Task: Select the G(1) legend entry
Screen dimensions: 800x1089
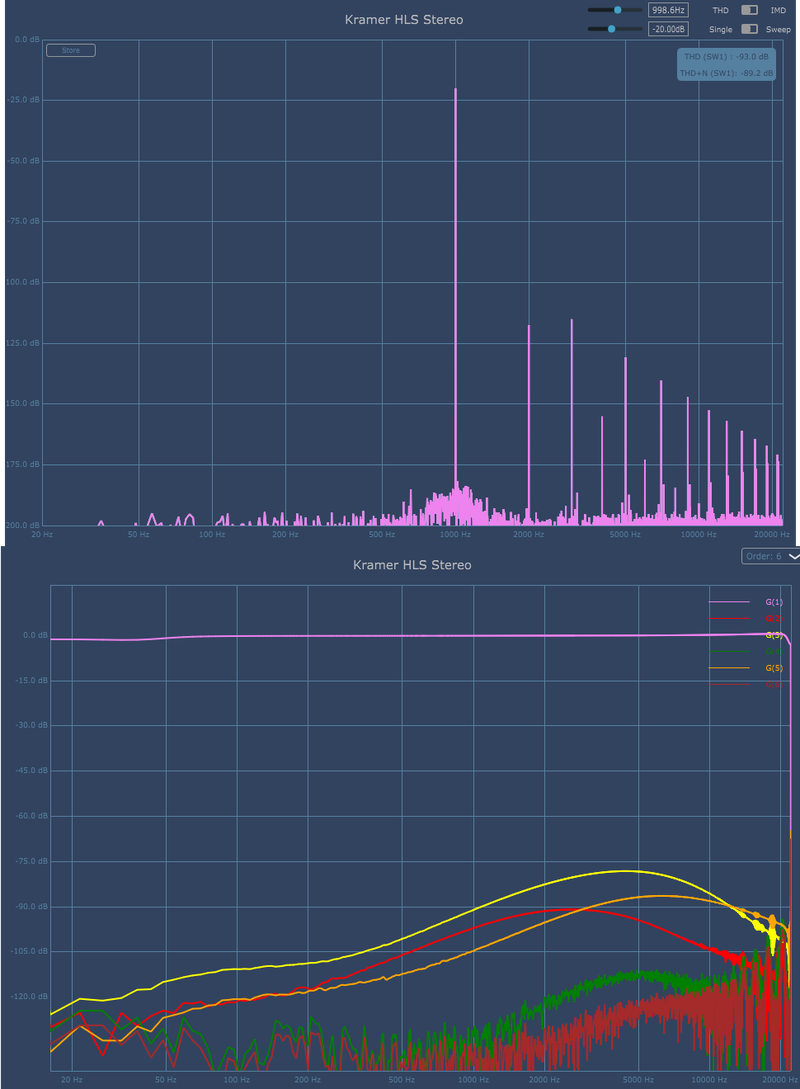Action: (x=745, y=602)
